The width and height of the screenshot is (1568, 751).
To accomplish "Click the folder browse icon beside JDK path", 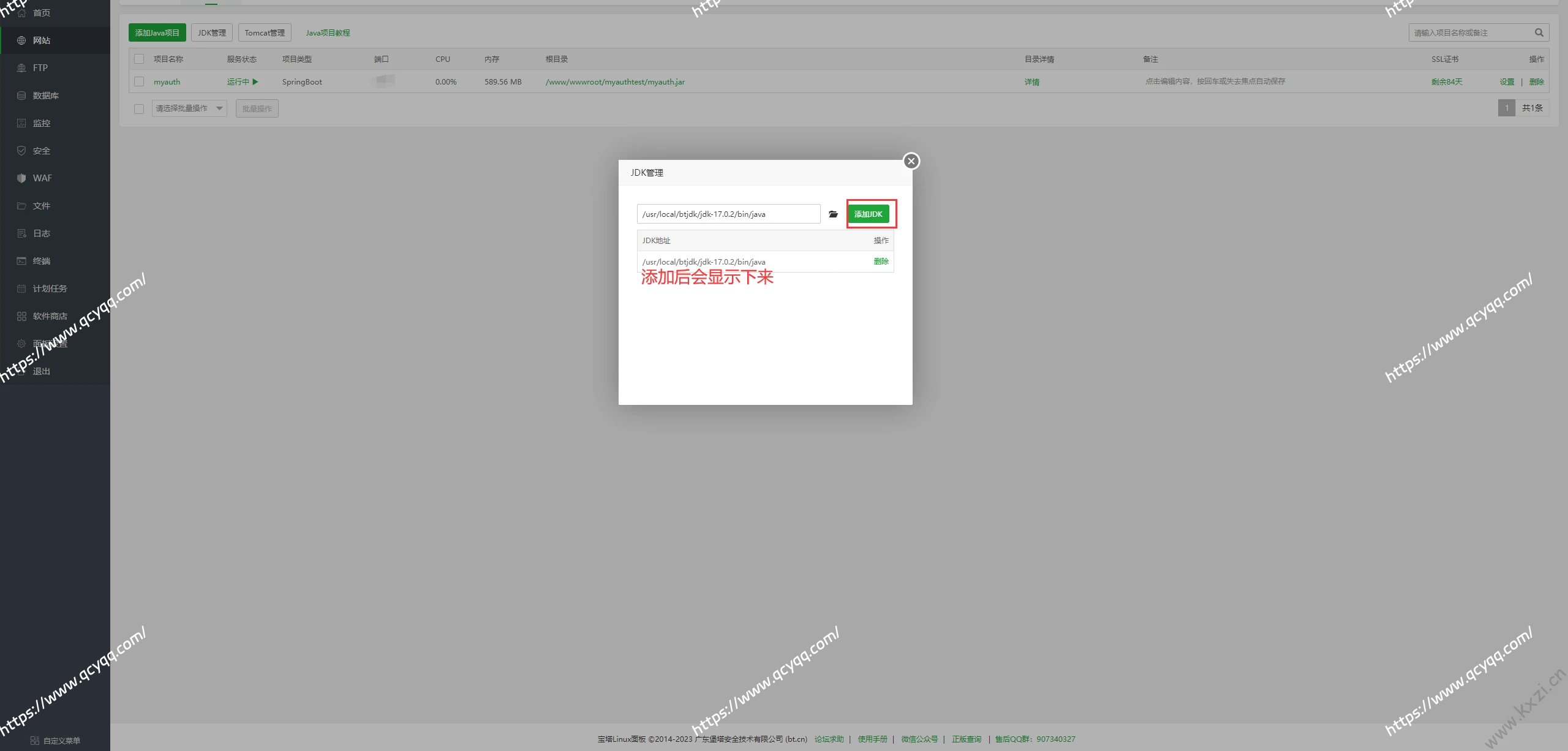I will tap(833, 214).
